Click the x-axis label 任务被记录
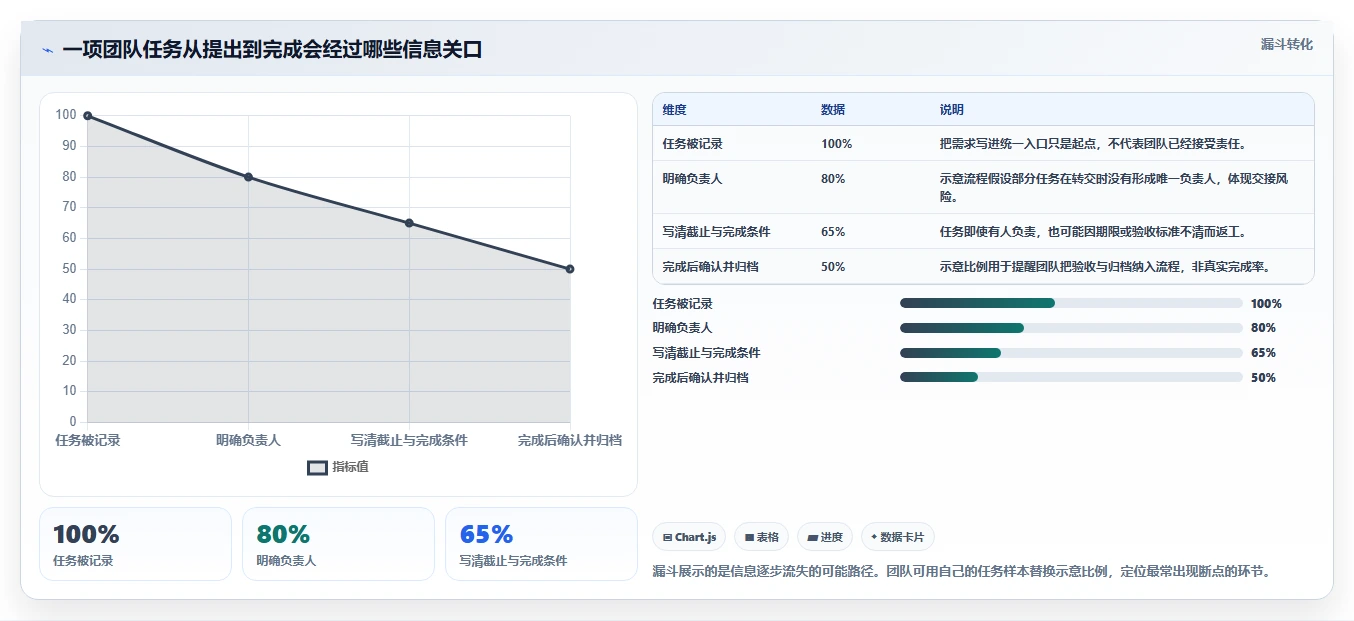This screenshot has width=1354, height=621. coord(88,440)
